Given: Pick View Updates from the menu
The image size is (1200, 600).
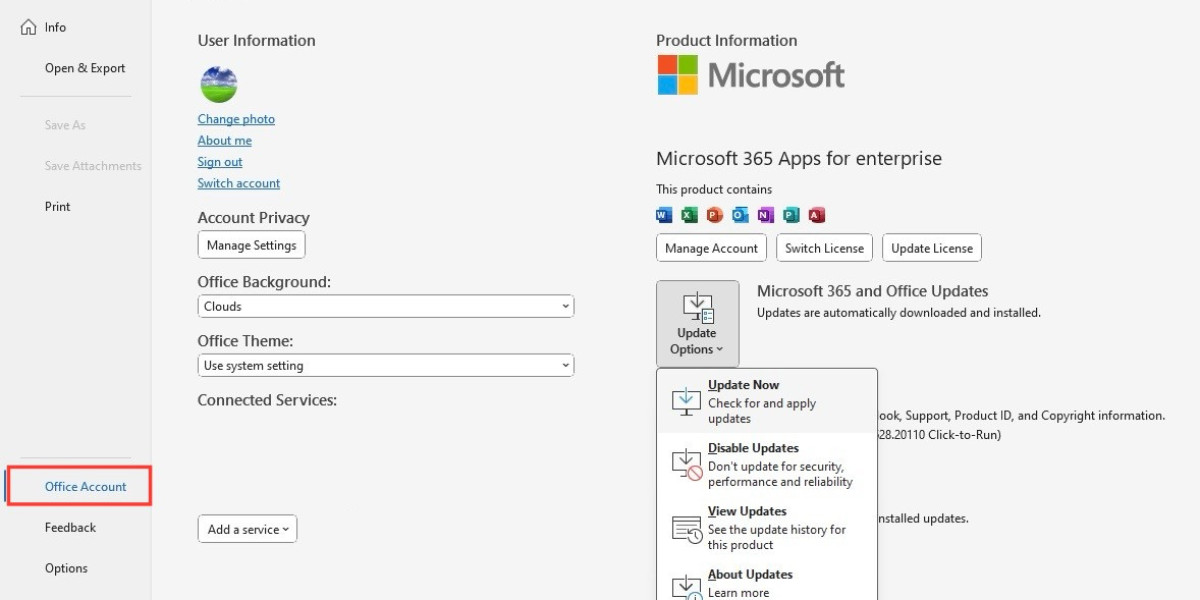Looking at the screenshot, I should [766, 528].
